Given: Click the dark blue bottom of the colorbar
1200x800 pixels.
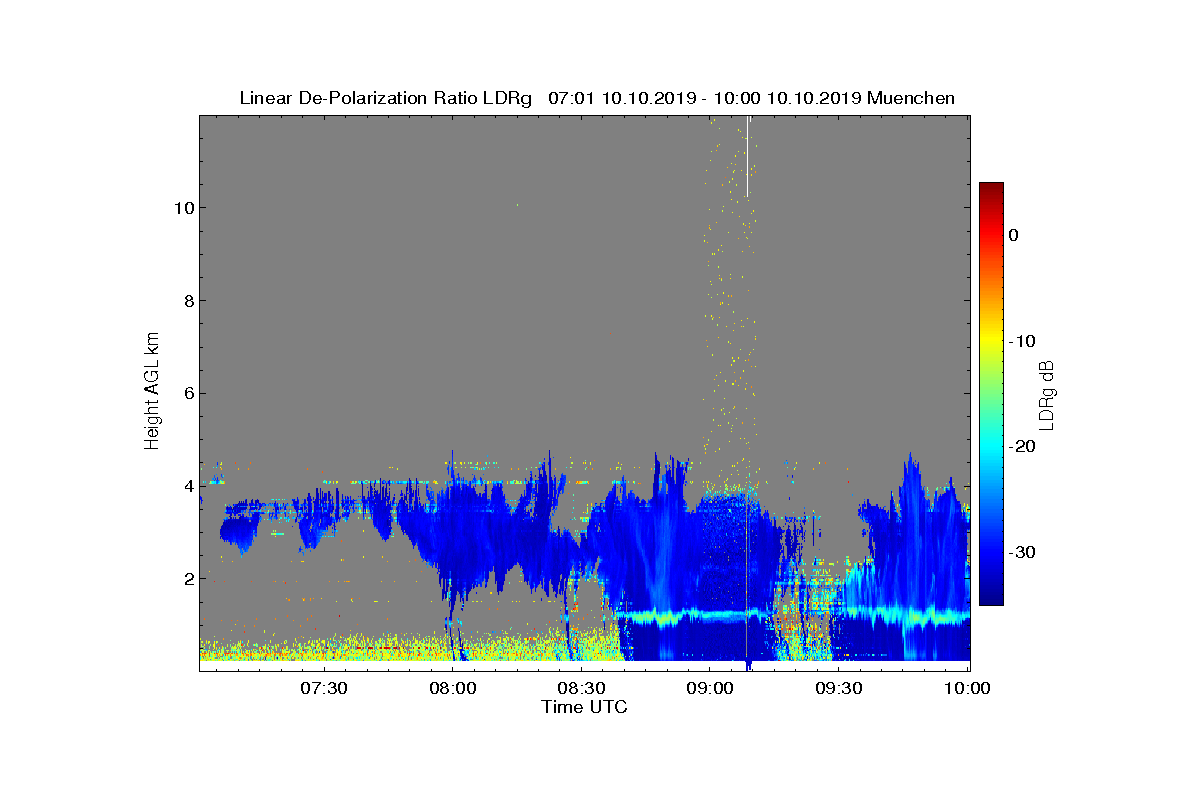Looking at the screenshot, I should tap(991, 598).
